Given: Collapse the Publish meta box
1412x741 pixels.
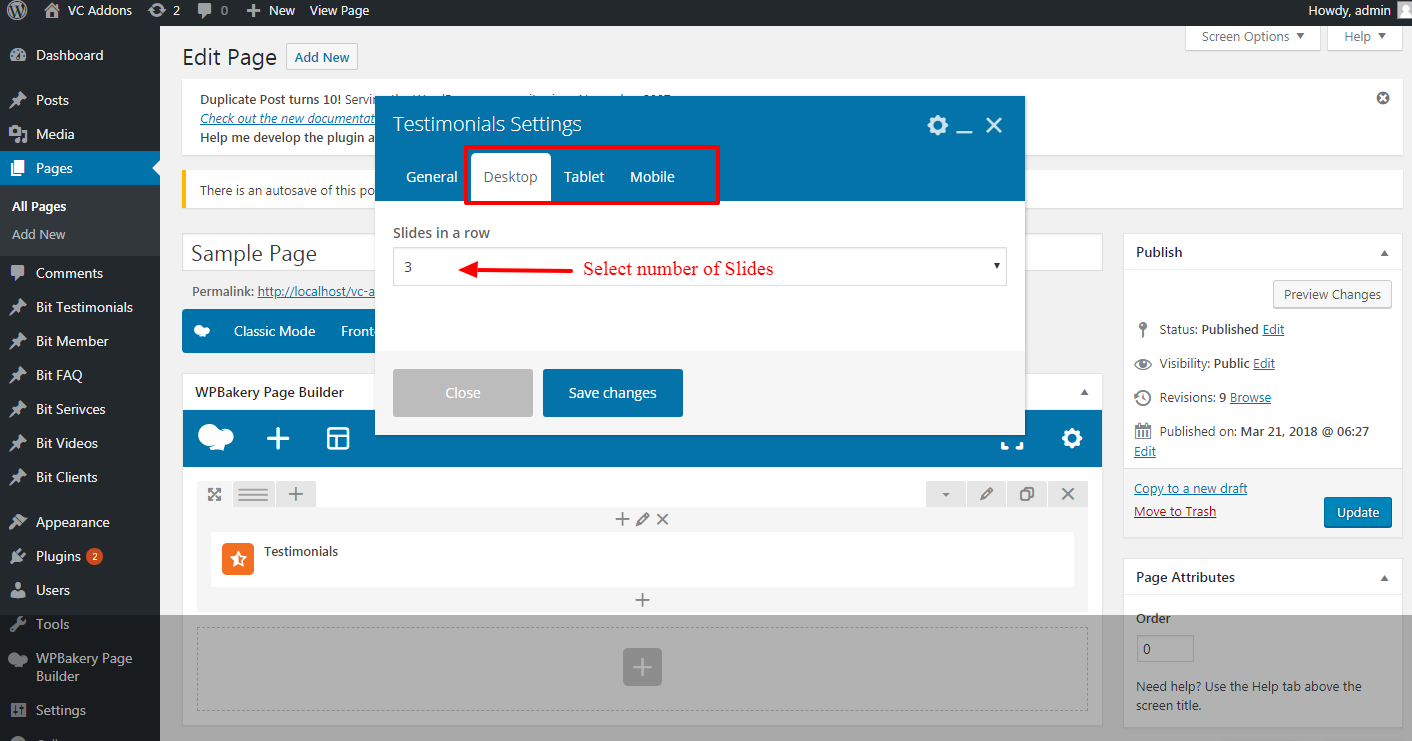Looking at the screenshot, I should tap(1384, 253).
